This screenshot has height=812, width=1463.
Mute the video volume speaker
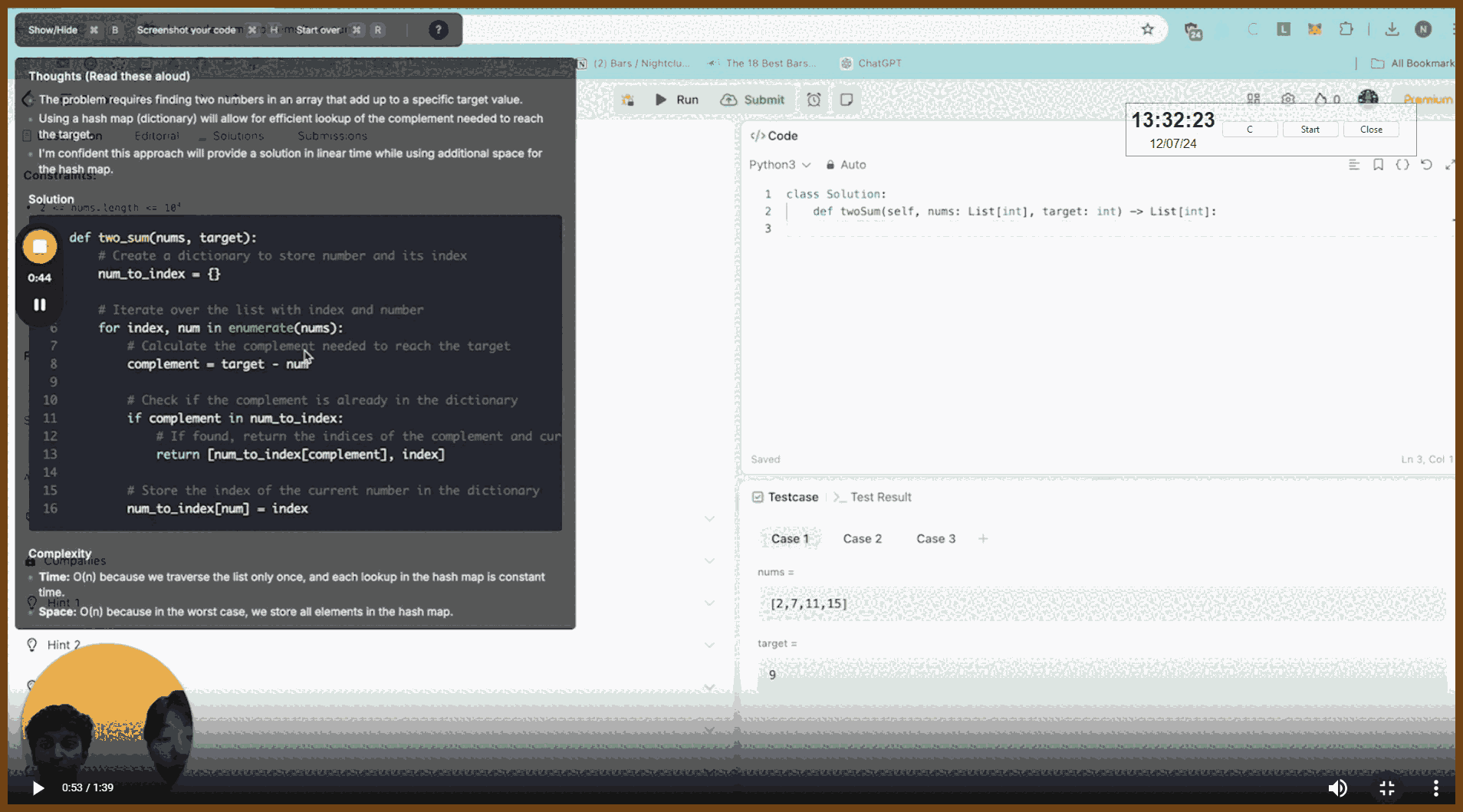click(x=1337, y=788)
